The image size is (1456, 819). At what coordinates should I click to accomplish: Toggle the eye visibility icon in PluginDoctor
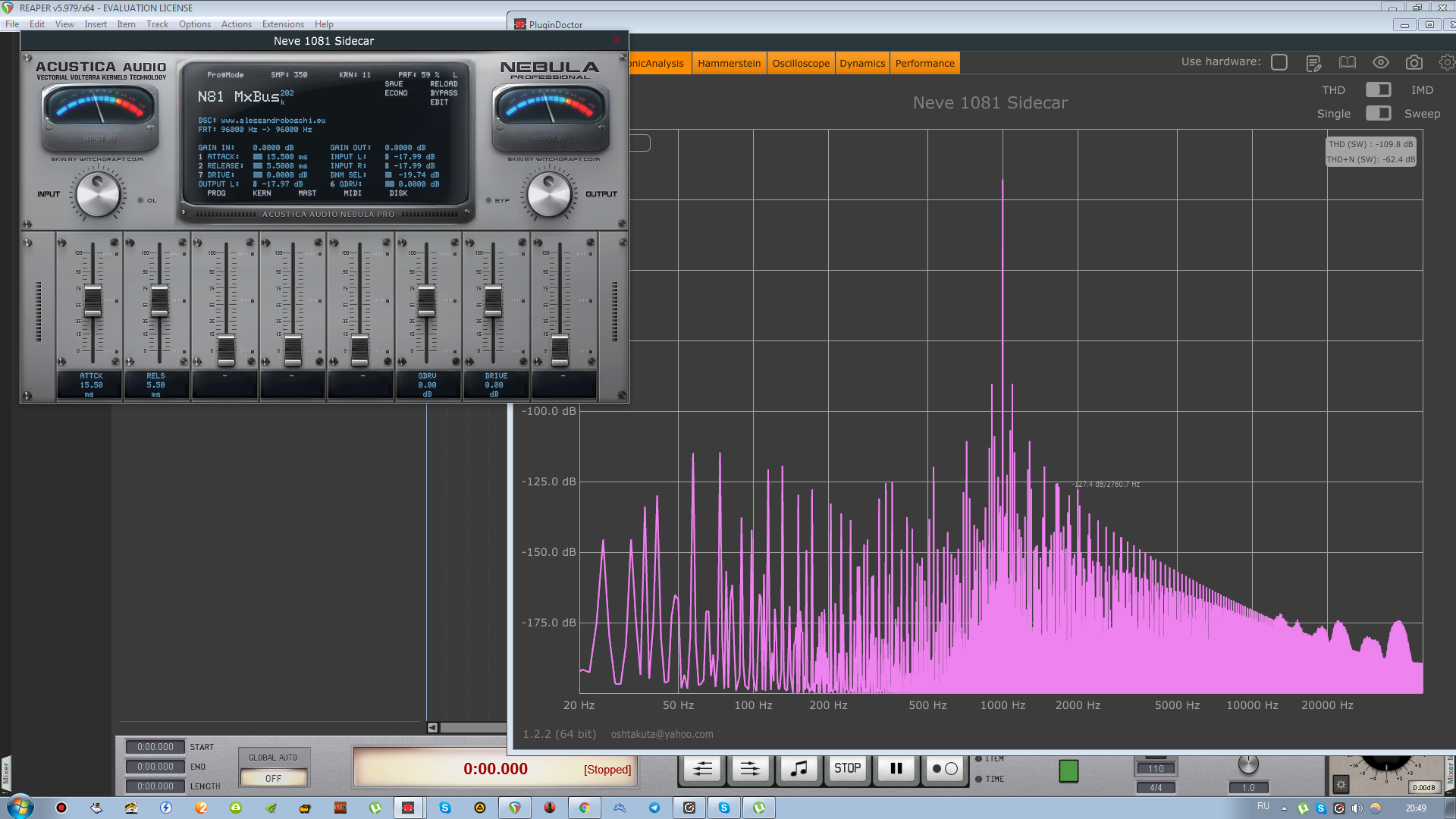tap(1380, 63)
